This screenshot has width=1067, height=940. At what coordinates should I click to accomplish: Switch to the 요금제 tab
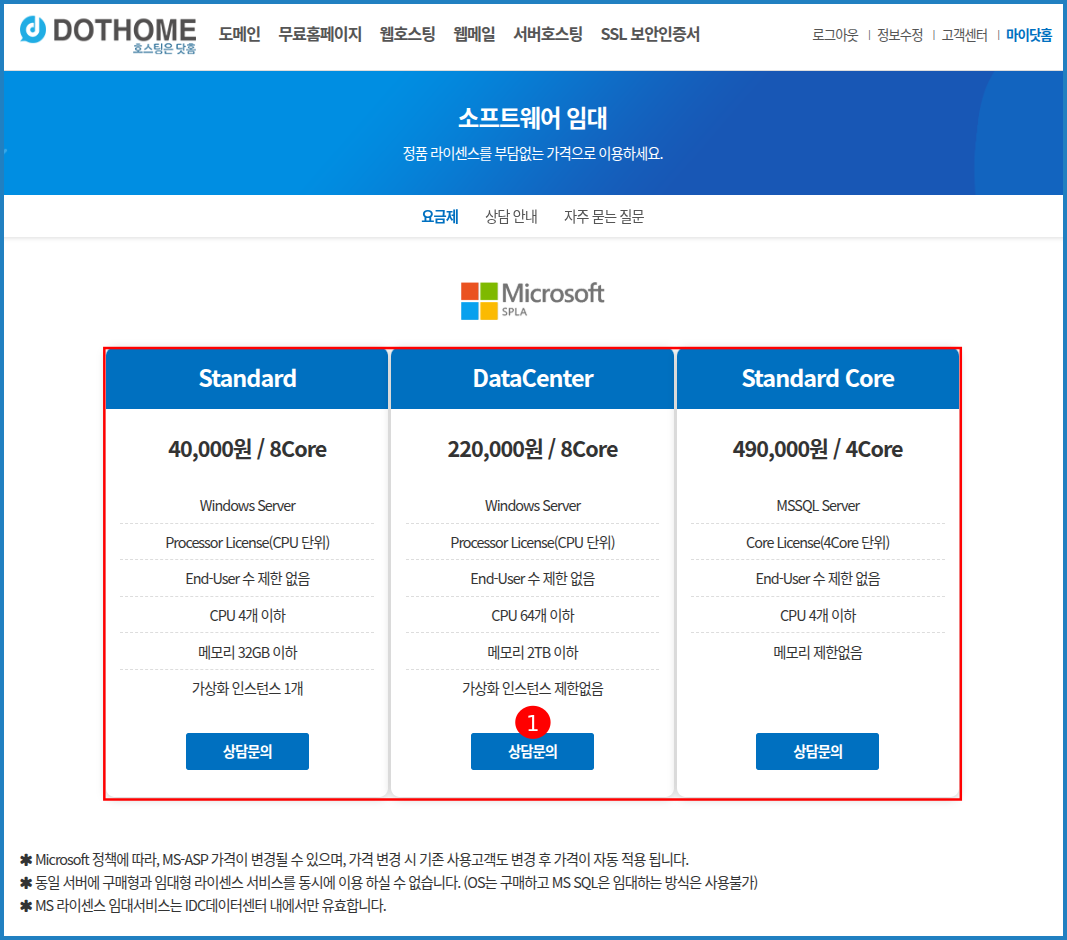(439, 216)
